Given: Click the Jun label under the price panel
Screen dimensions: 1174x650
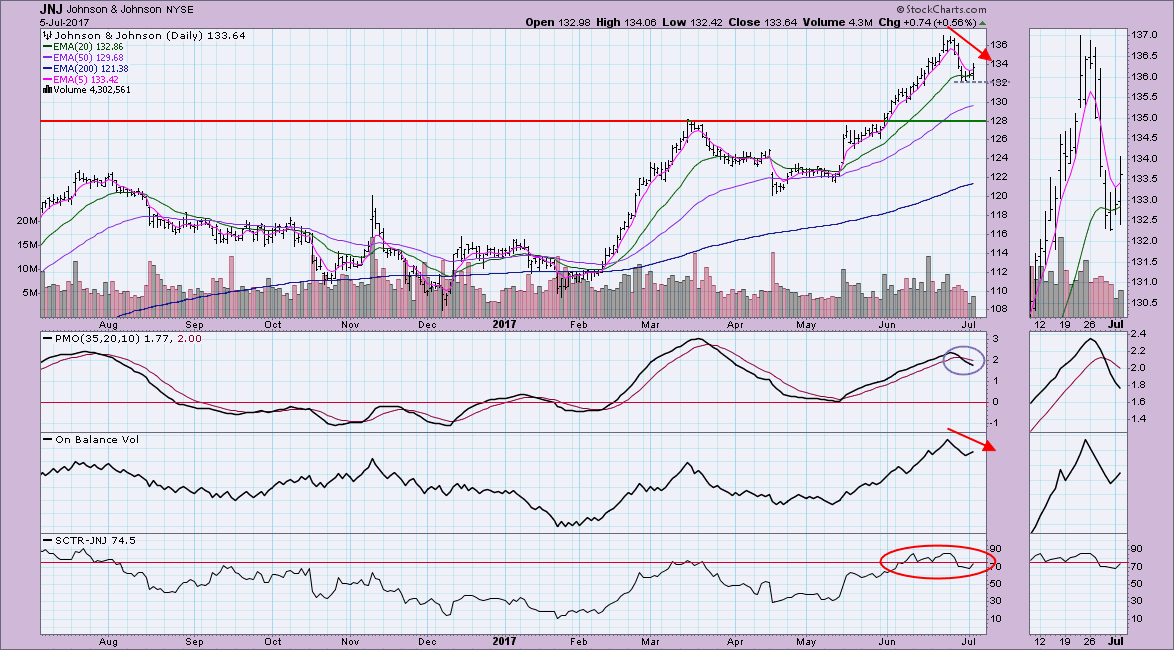Looking at the screenshot, I should (887, 326).
